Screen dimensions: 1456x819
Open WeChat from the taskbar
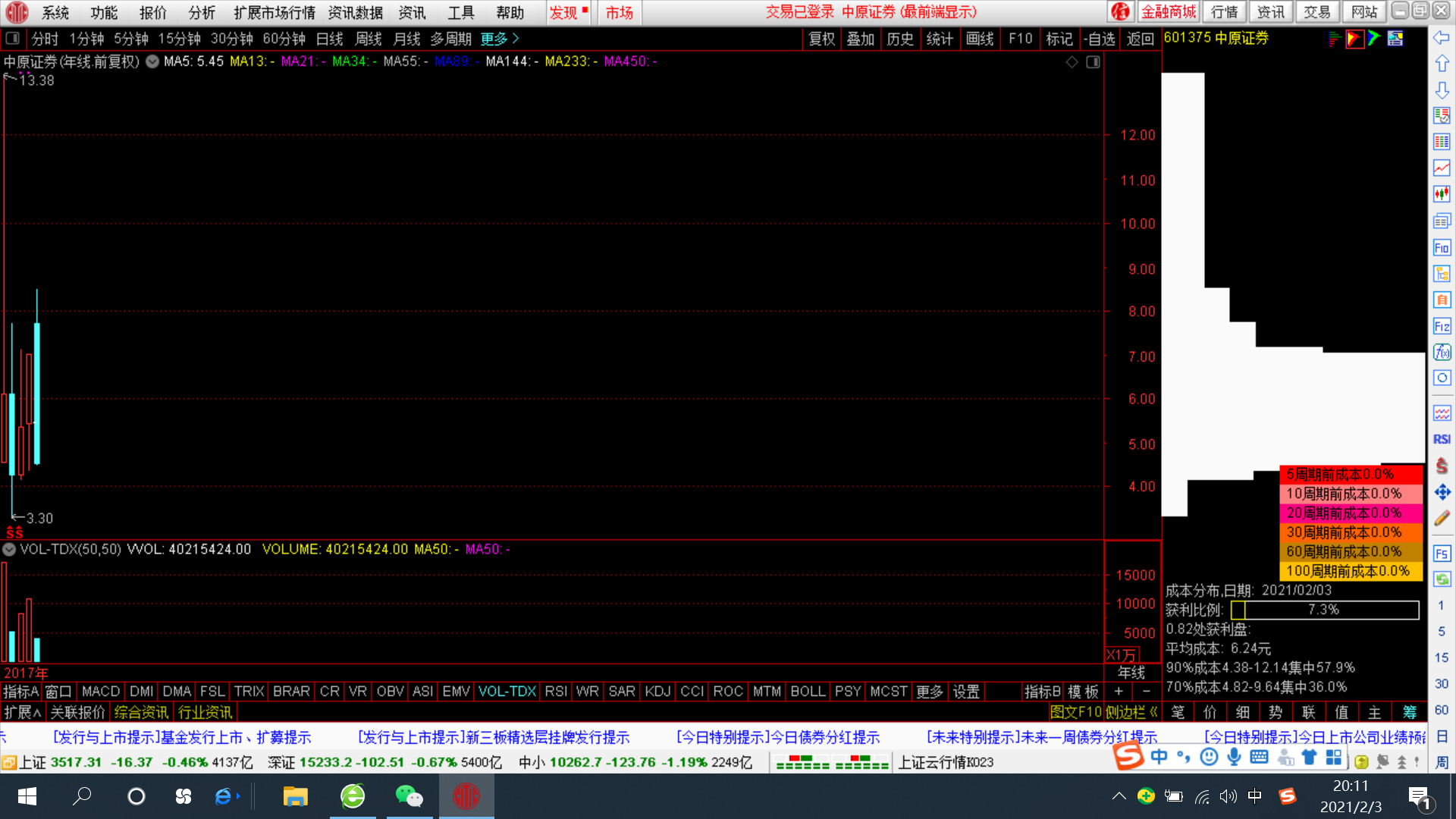(x=409, y=796)
